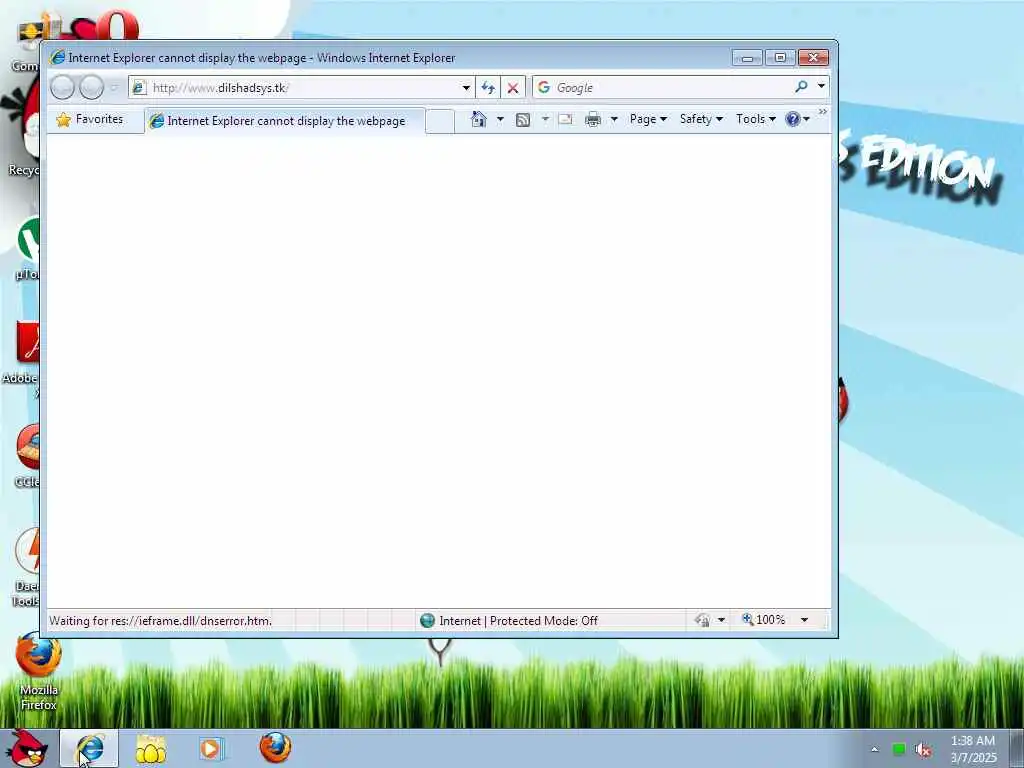Viewport: 1024px width, 768px height.
Task: Open the Safety menu
Action: [x=701, y=119]
